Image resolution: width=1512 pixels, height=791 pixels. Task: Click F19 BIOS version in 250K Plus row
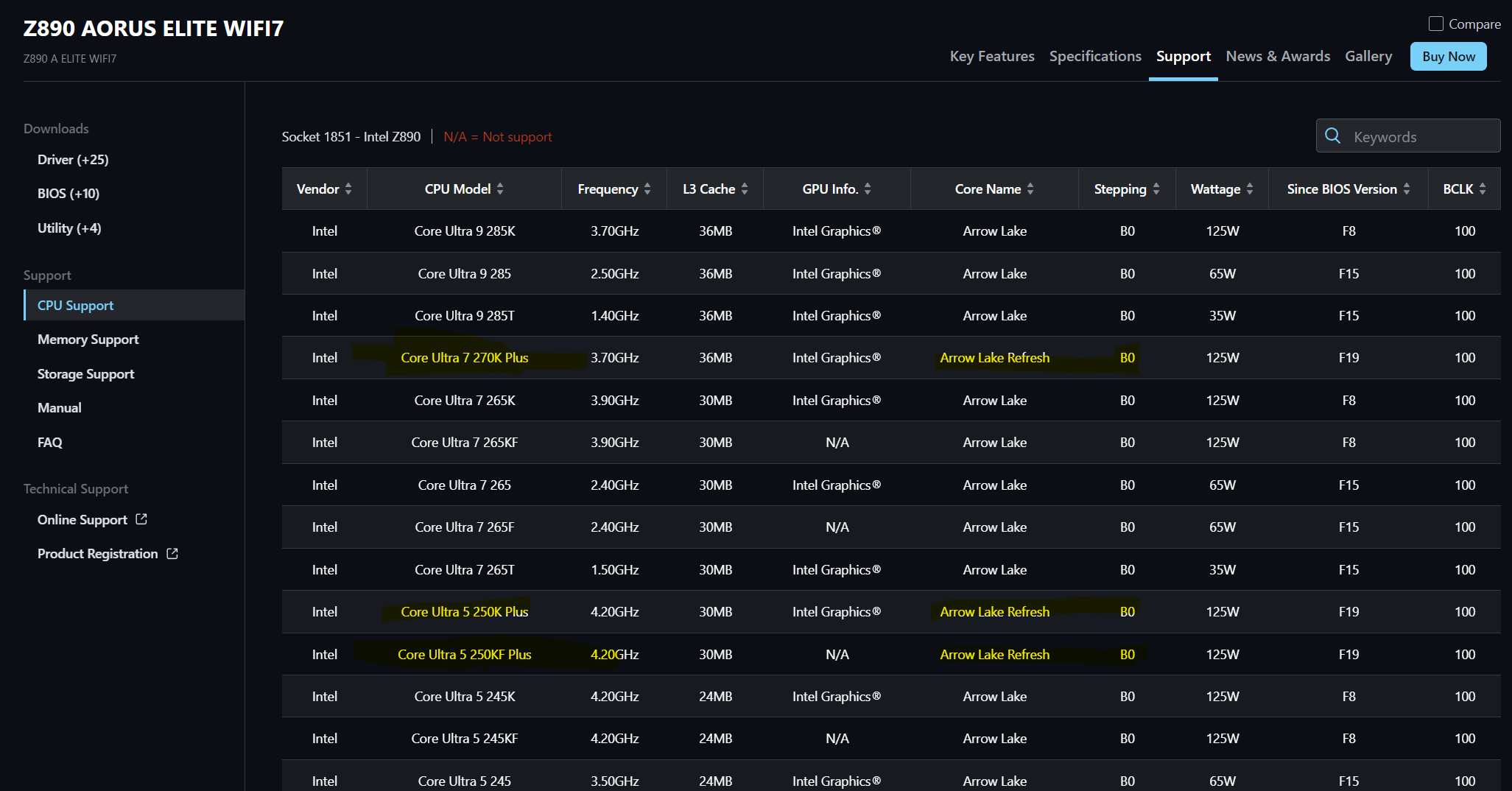[x=1349, y=611]
